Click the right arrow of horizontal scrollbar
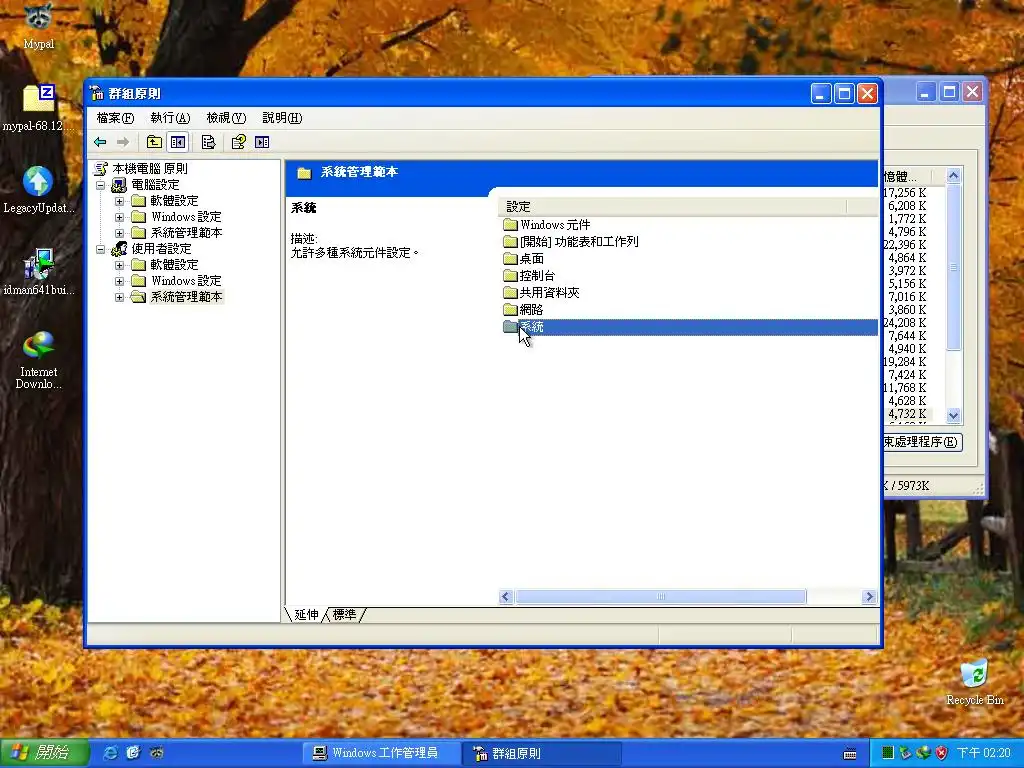 (x=869, y=596)
